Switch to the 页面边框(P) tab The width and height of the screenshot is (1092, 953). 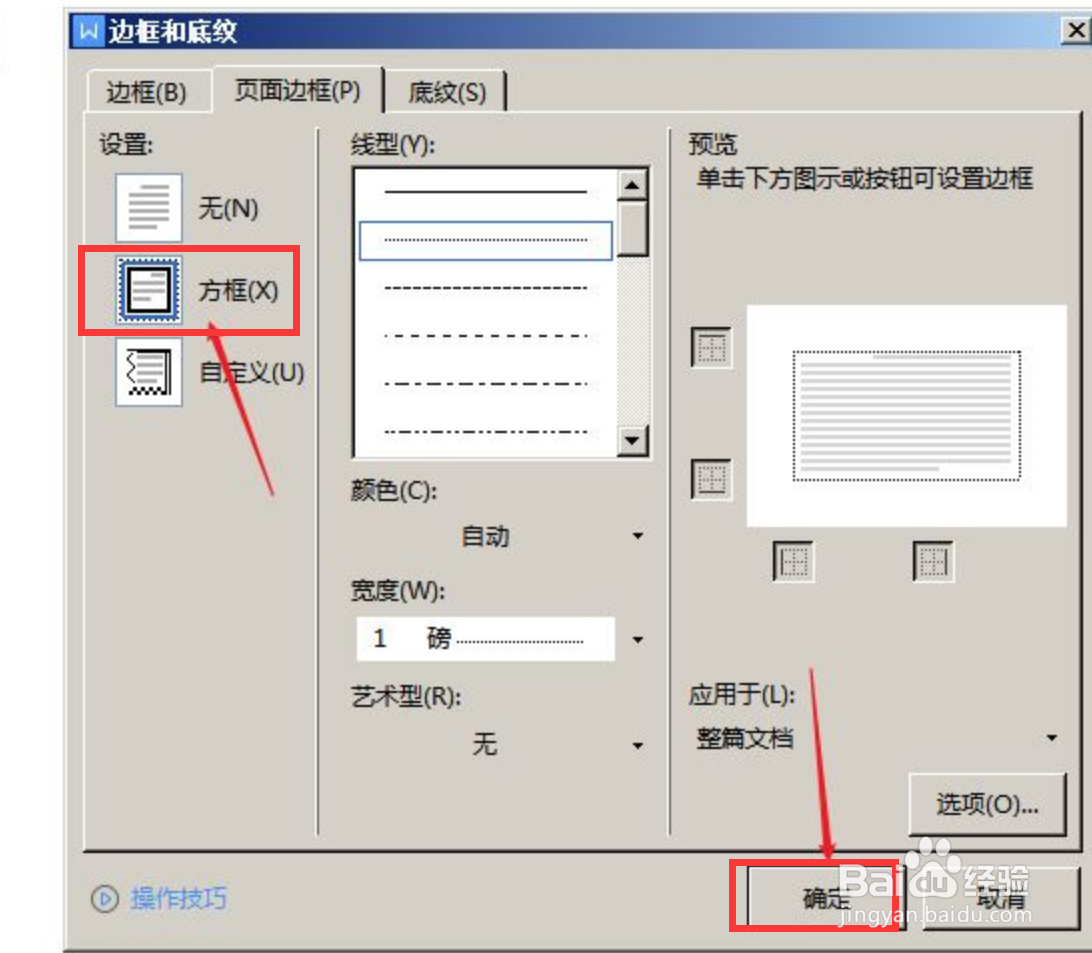(x=298, y=90)
